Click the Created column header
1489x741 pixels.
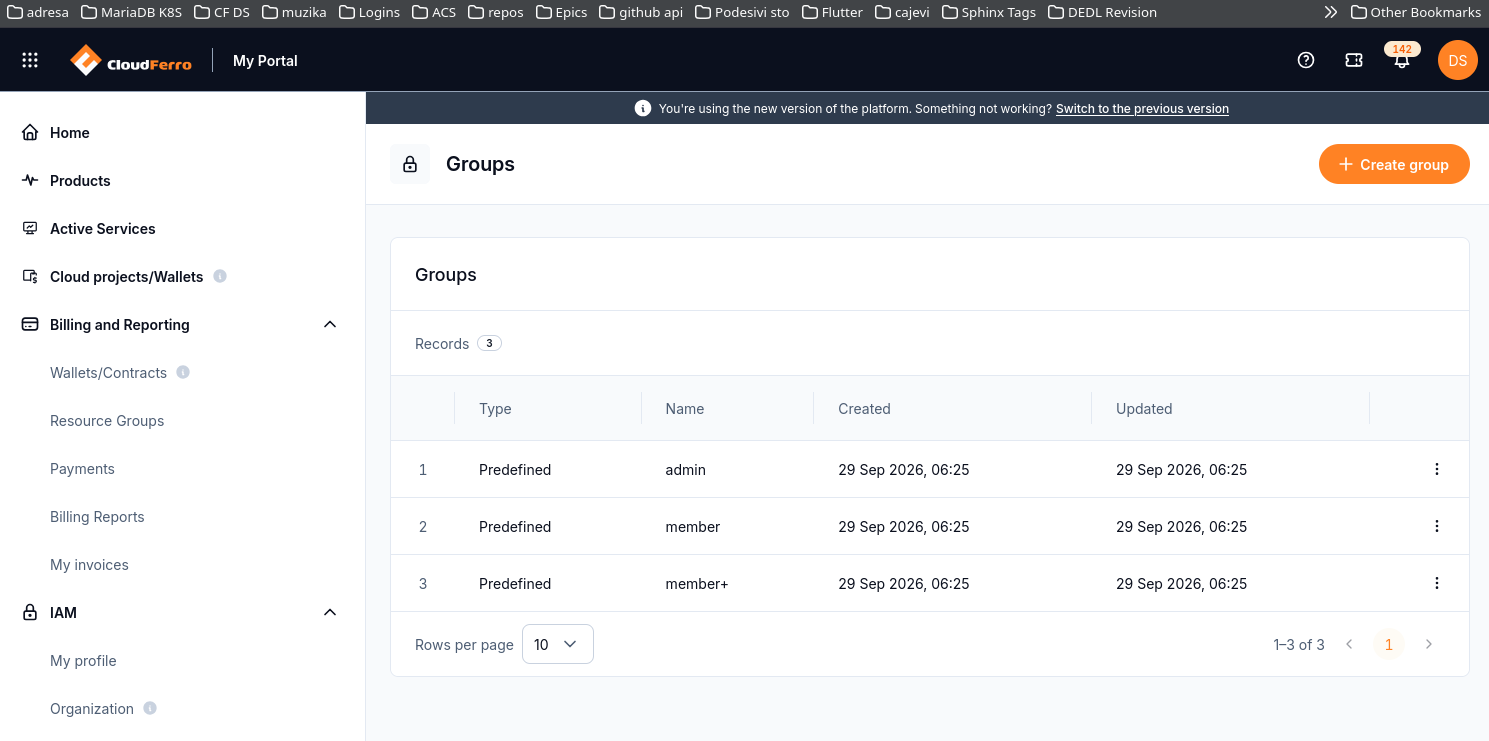click(x=864, y=408)
